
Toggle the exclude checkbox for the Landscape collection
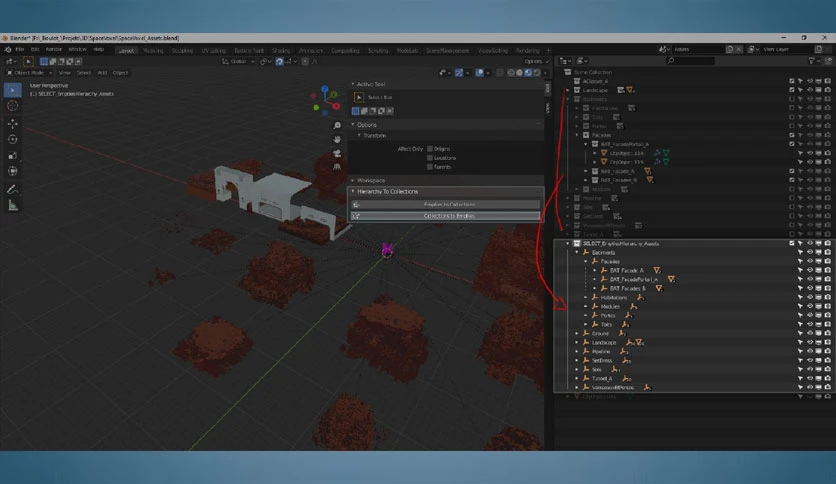point(792,90)
